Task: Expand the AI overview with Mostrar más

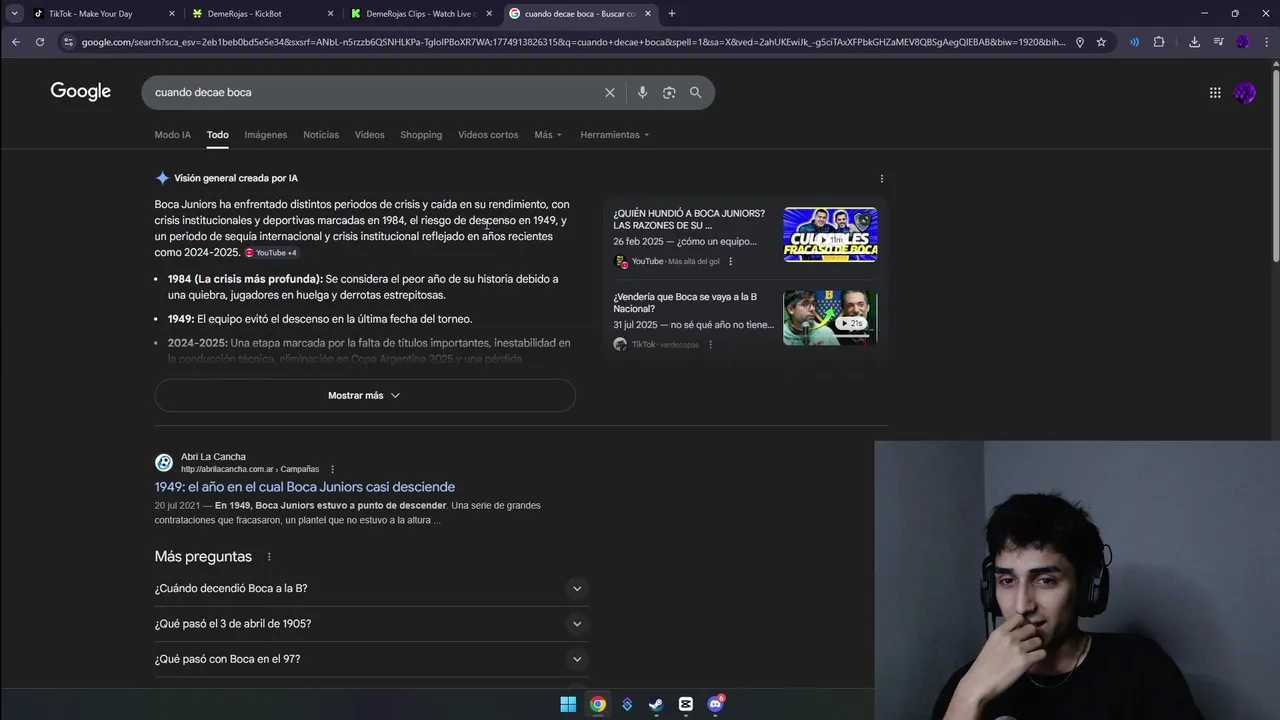Action: click(x=365, y=395)
